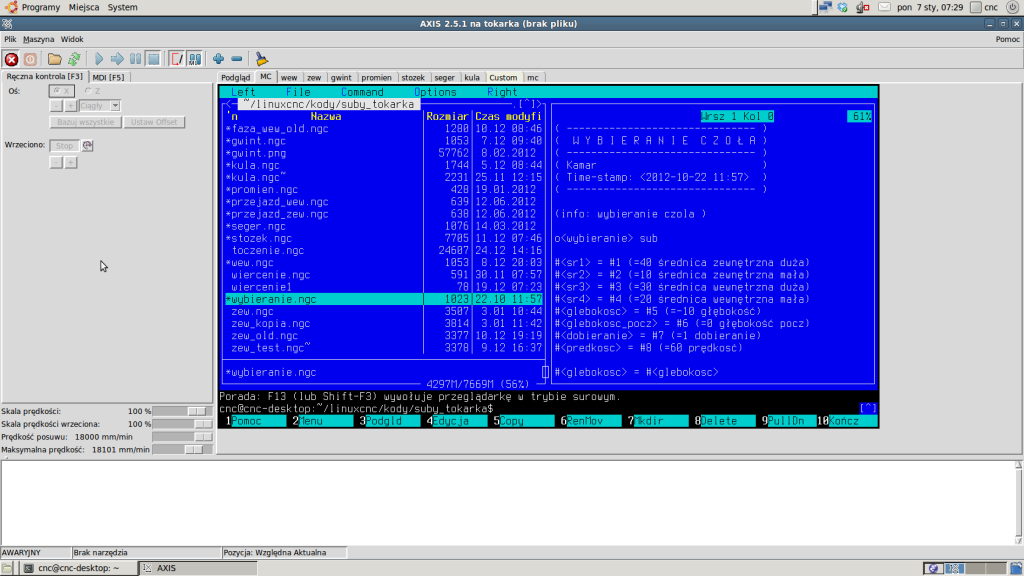The width and height of the screenshot is (1024, 576).
Task: Click the Emergency Stop (estop) toolbar icon
Action: click(x=12, y=58)
